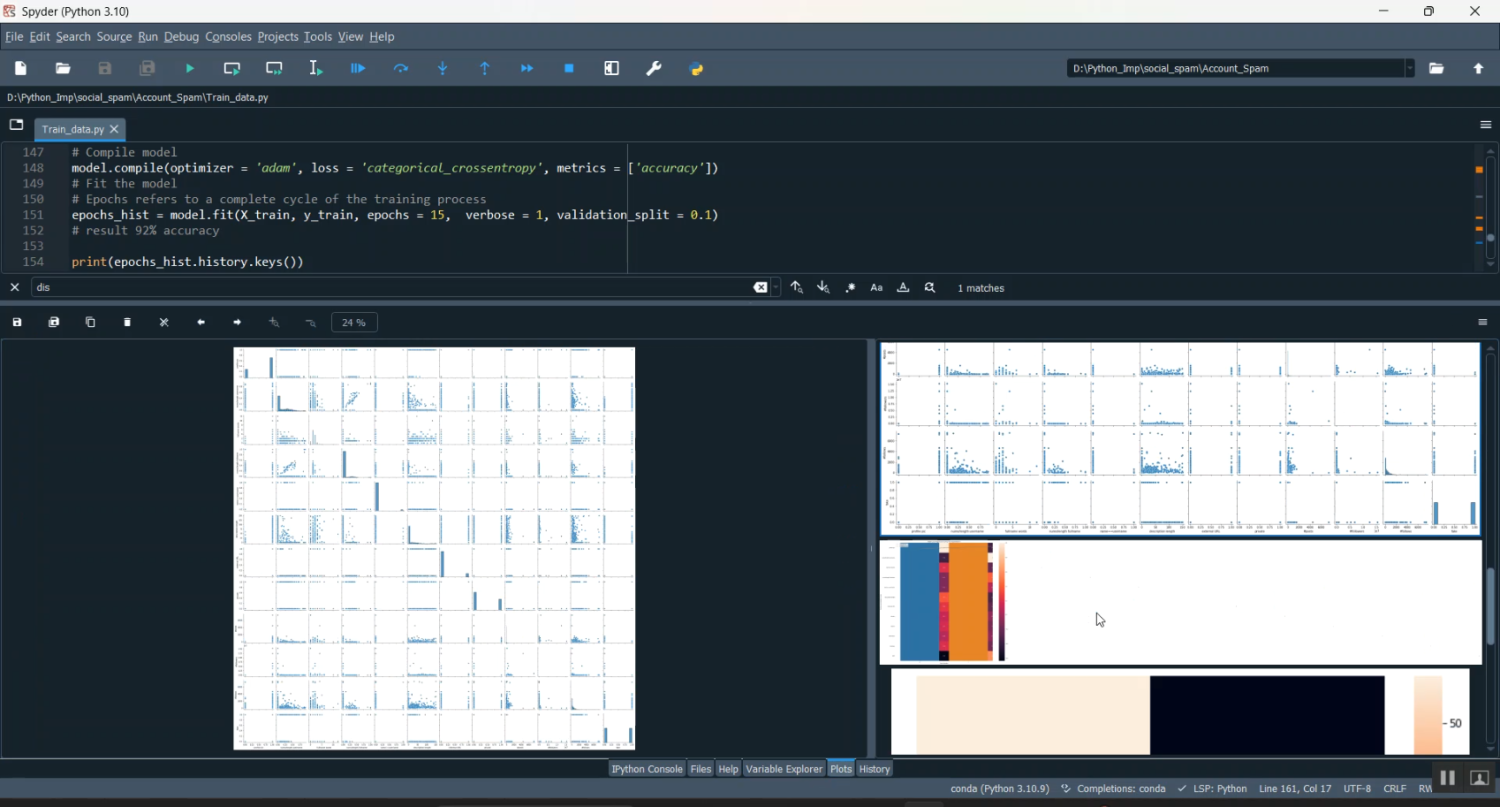The height and width of the screenshot is (807, 1500).
Task: Copy the plot to clipboard
Action: click(90, 322)
